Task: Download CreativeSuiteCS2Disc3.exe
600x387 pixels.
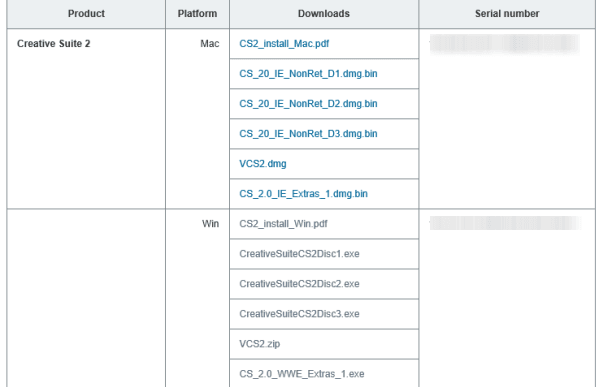Action: tap(299, 314)
